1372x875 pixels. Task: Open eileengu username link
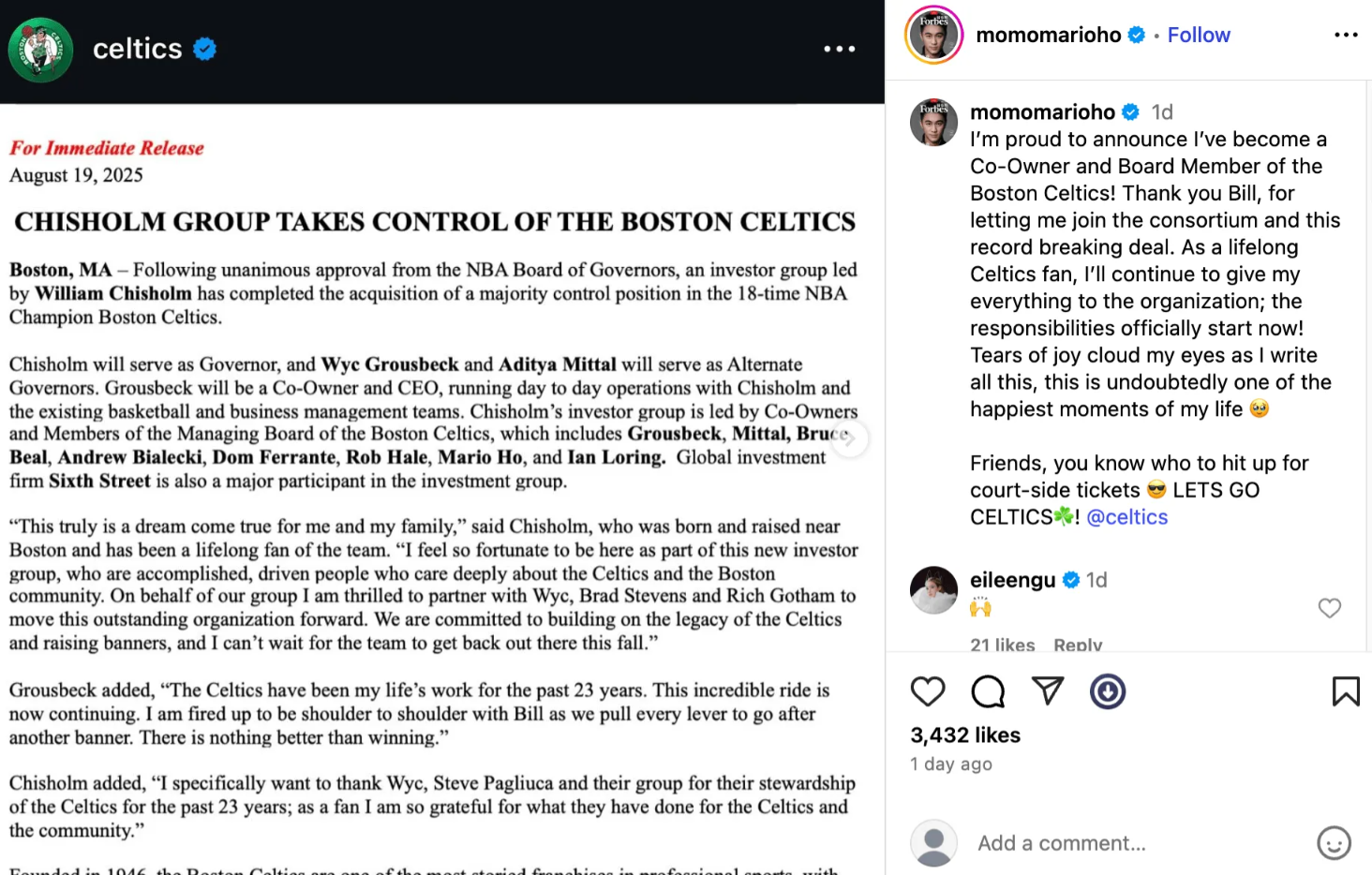click(1012, 580)
